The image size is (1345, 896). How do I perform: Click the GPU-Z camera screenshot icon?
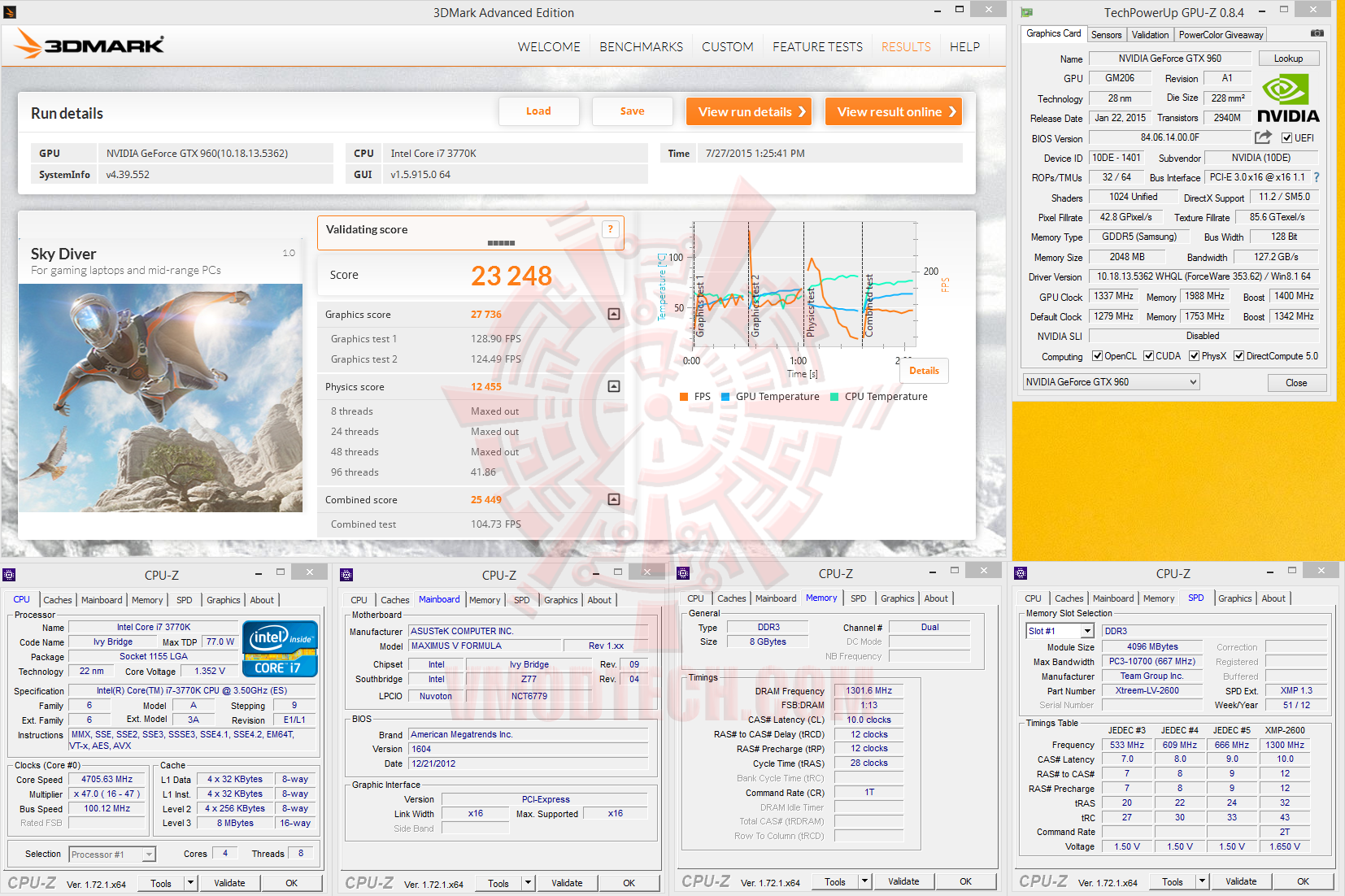click(1317, 33)
